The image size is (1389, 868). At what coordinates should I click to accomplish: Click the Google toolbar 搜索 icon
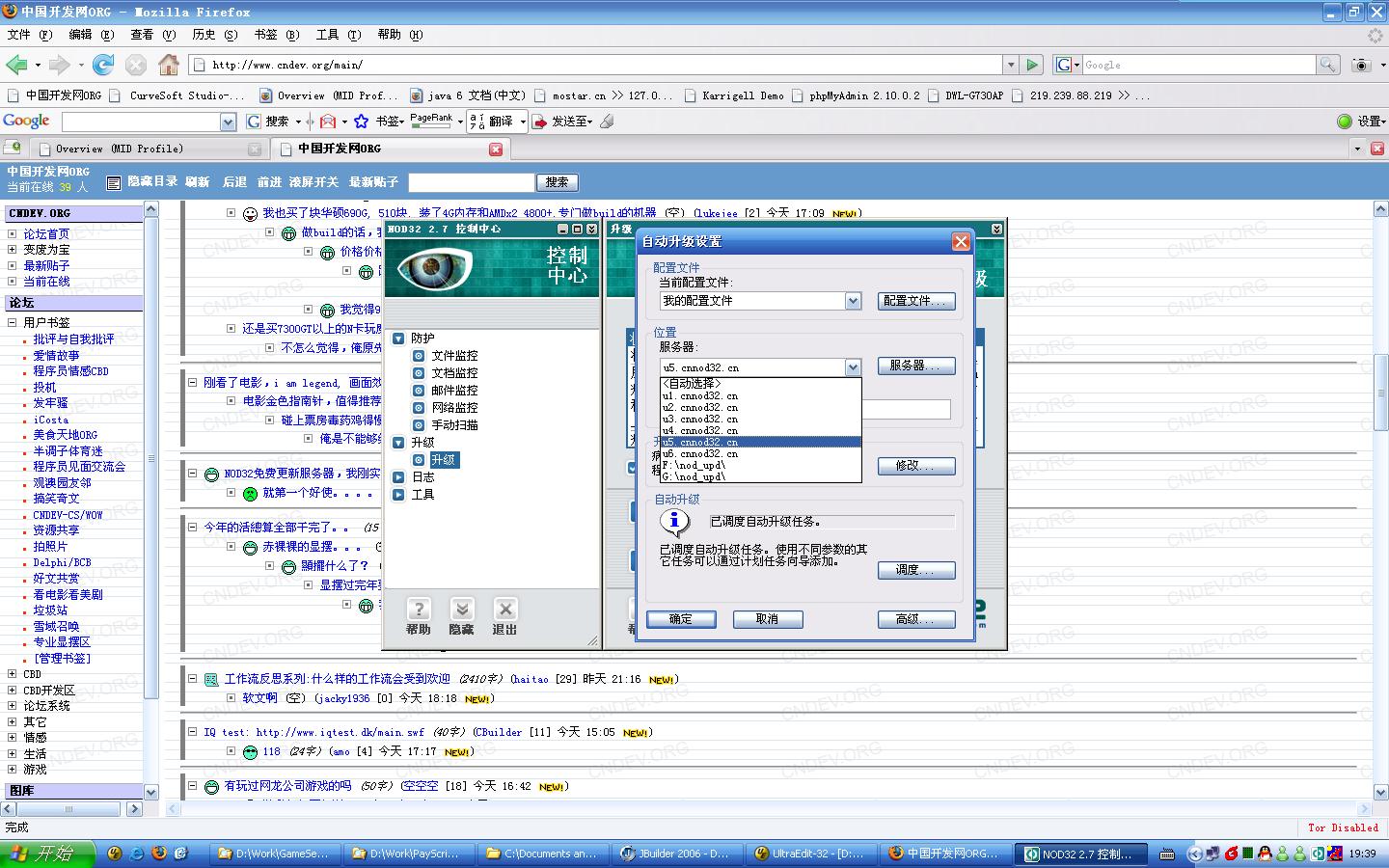[x=254, y=122]
